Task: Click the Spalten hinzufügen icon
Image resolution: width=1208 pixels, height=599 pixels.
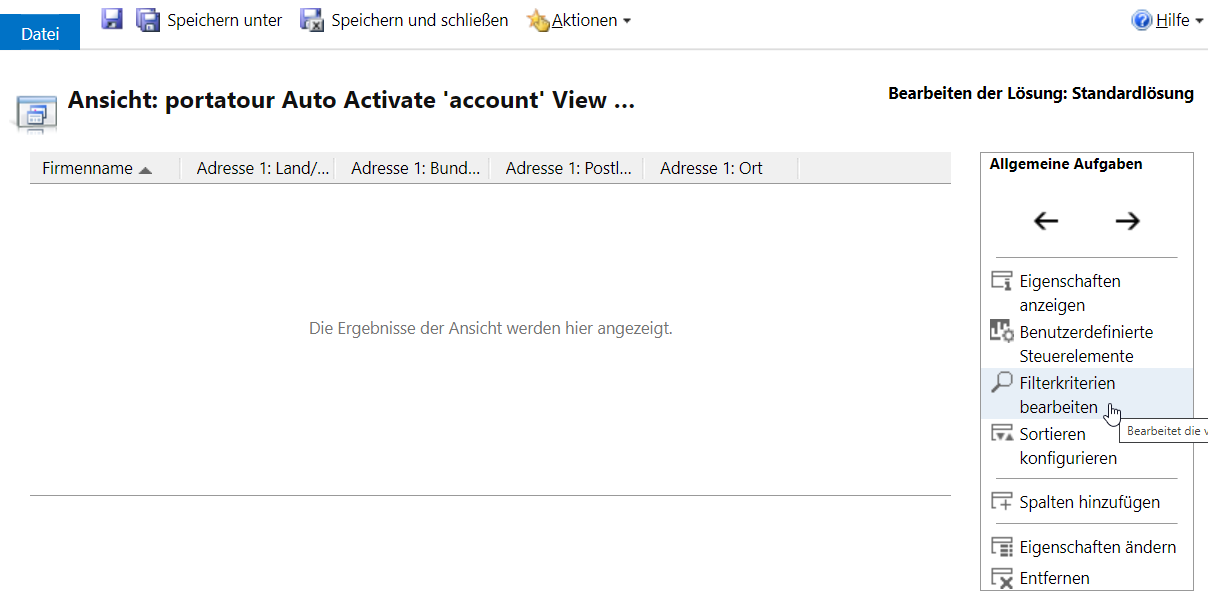Action: (x=1001, y=502)
